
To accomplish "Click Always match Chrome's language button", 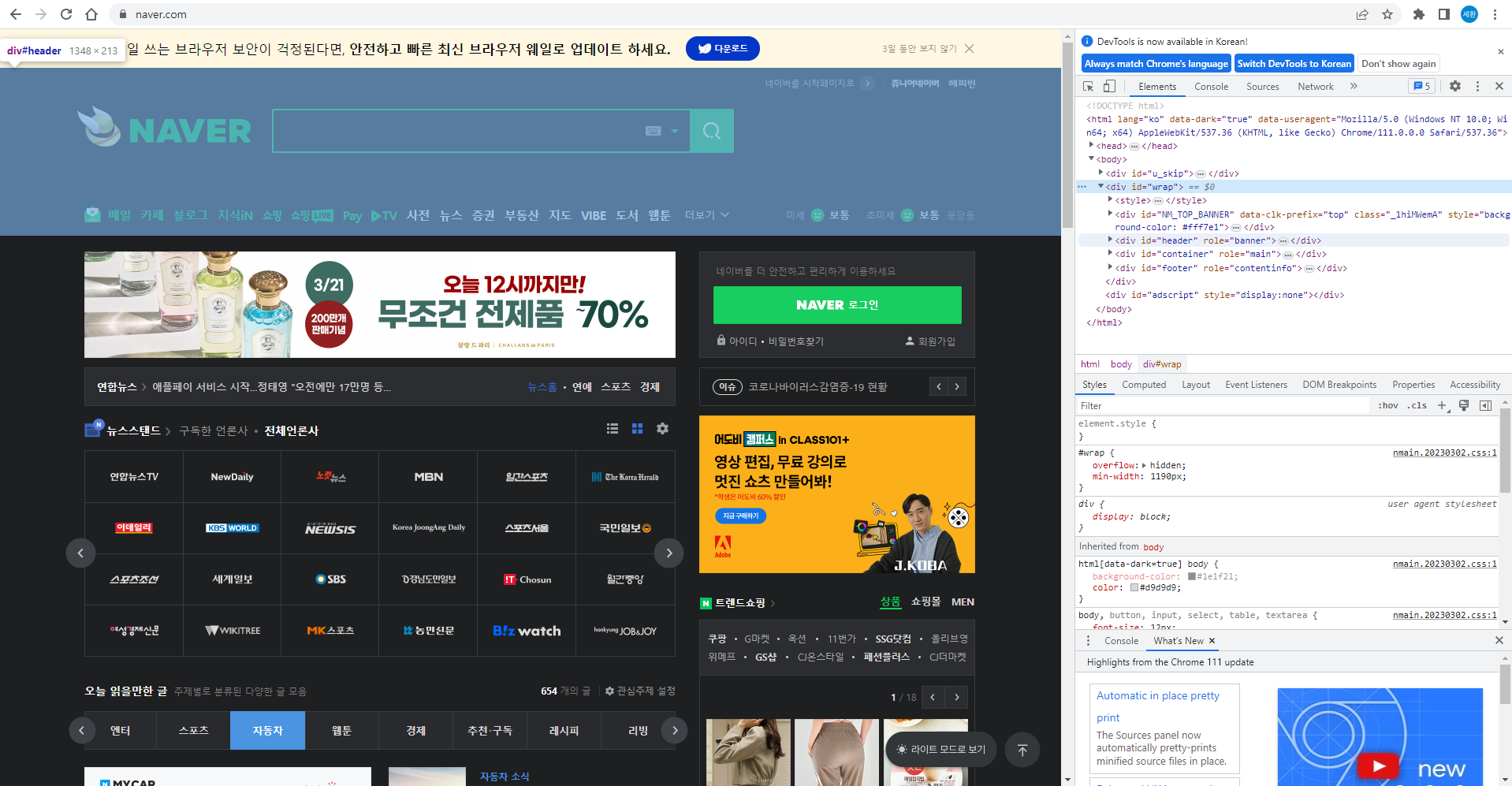I will click(1156, 64).
